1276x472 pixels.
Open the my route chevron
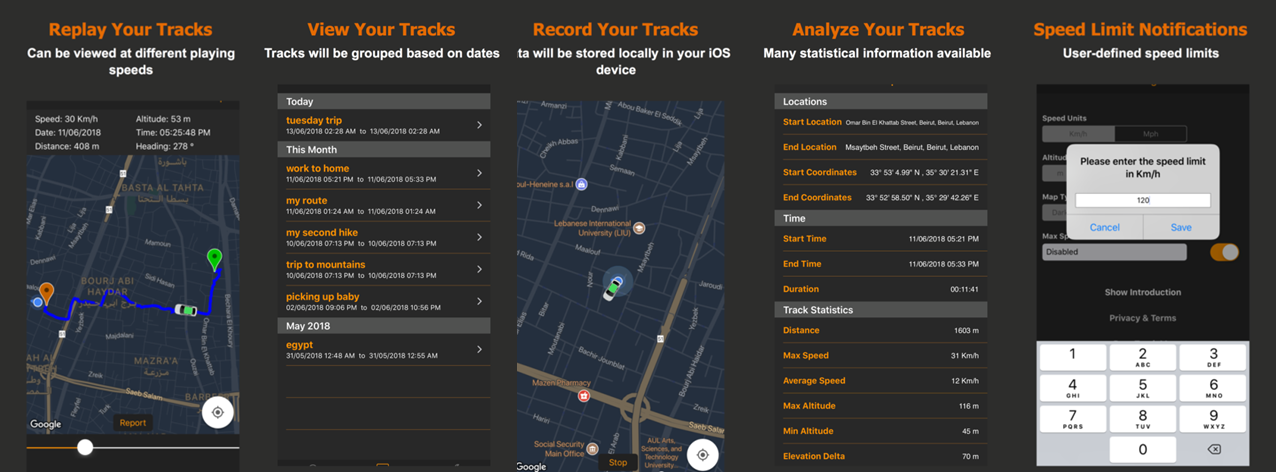coord(479,205)
